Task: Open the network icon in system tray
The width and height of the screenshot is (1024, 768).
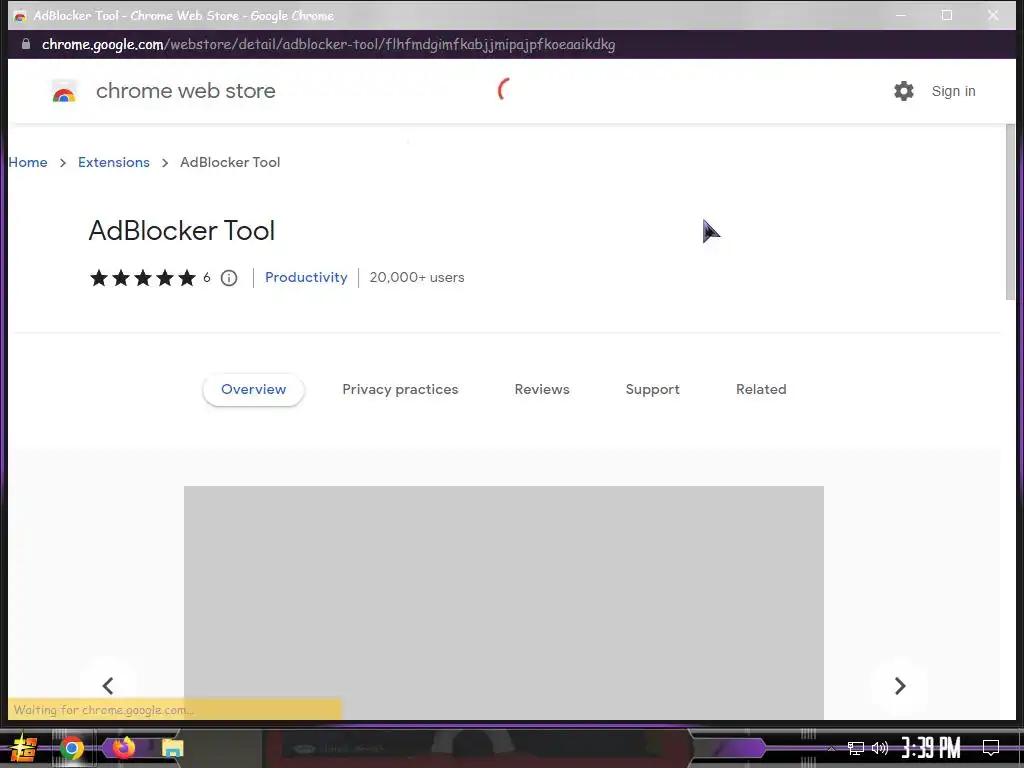Action: 856,748
